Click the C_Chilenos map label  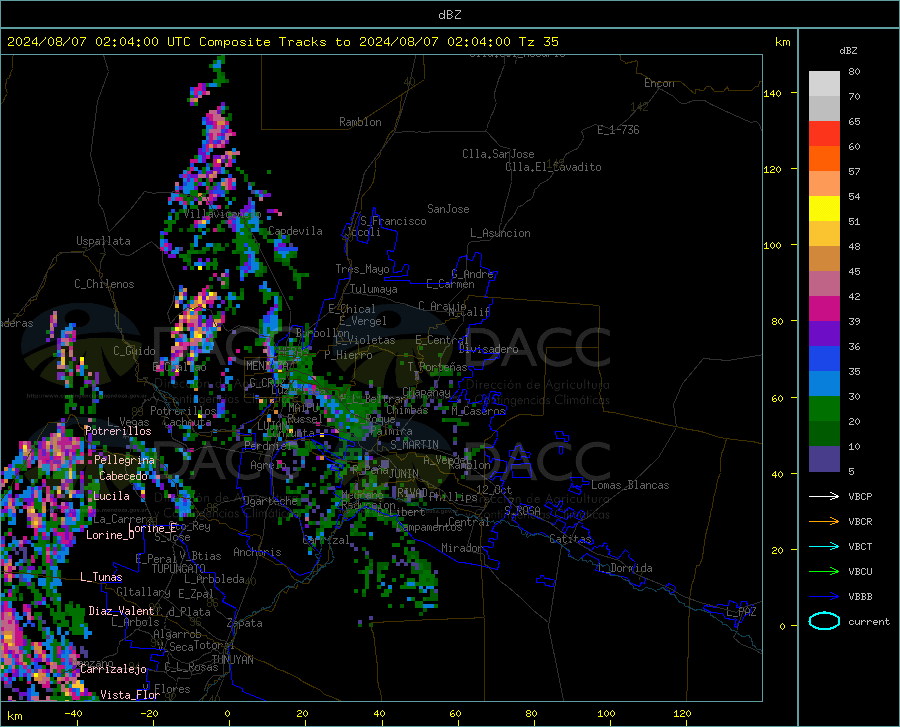pos(104,284)
